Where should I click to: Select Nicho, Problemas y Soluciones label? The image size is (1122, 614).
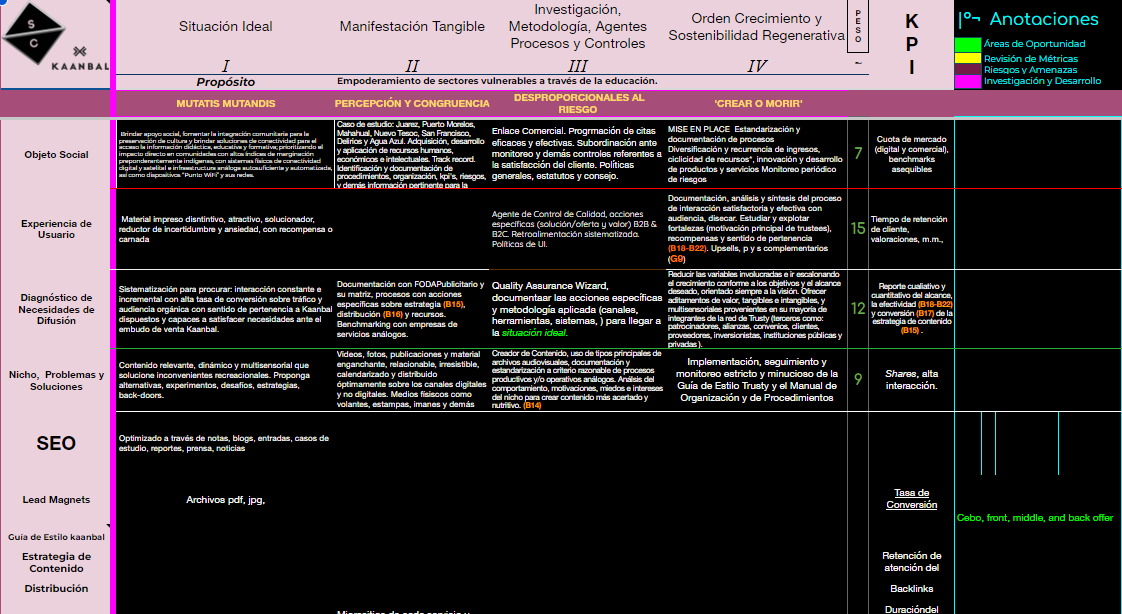coord(57,381)
